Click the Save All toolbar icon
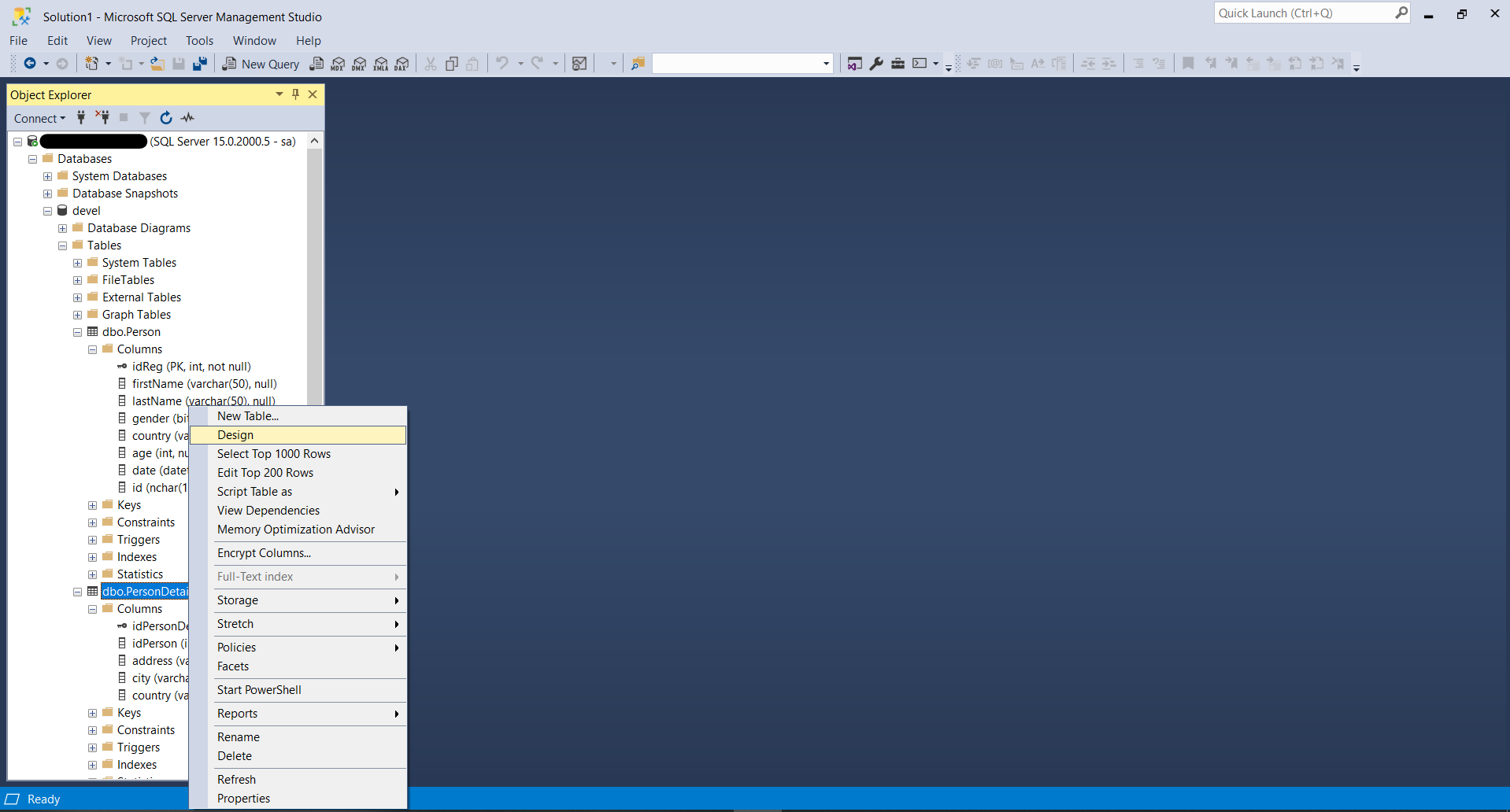1510x812 pixels. pos(200,64)
